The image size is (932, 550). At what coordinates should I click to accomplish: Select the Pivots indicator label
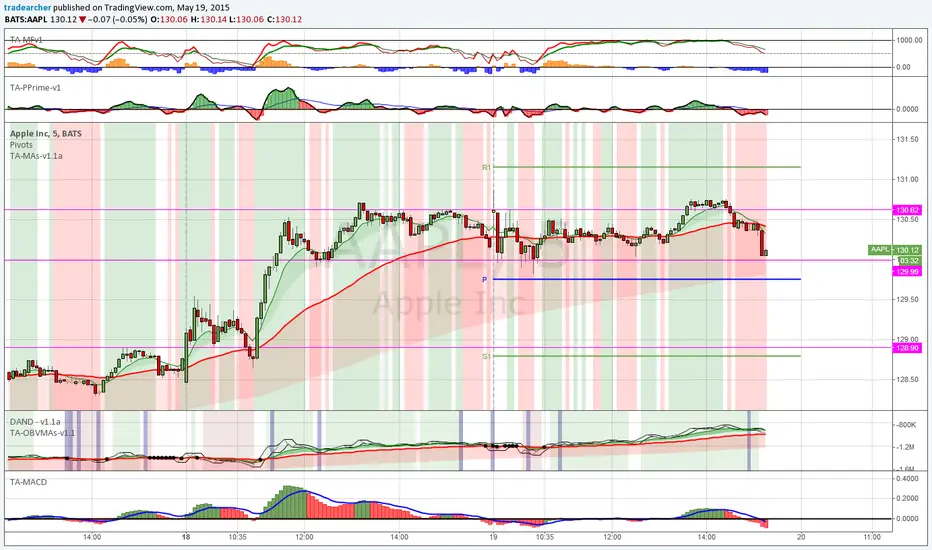point(21,144)
